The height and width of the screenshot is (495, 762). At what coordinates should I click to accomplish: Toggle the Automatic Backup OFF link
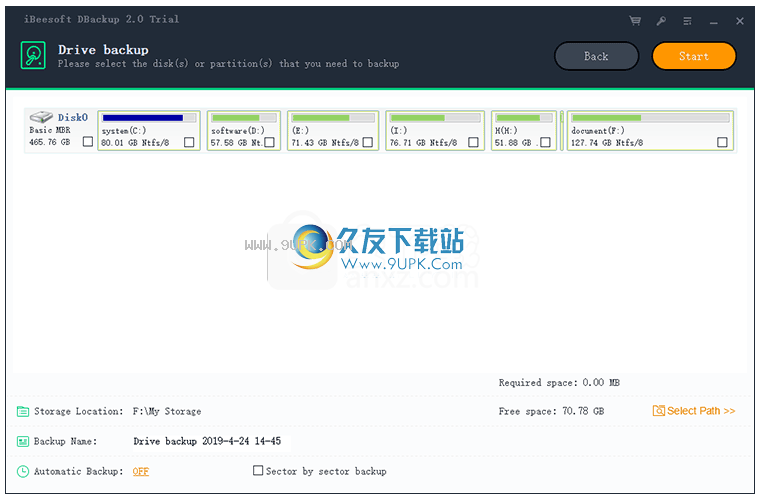(x=140, y=471)
